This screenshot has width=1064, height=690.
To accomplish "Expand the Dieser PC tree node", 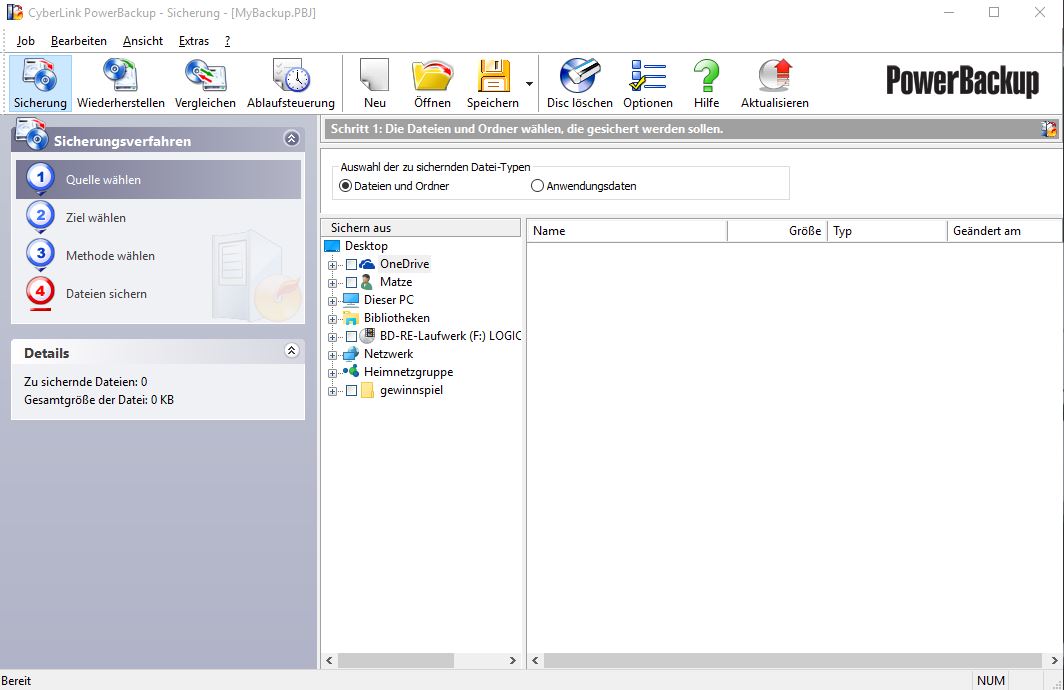I will click(332, 301).
